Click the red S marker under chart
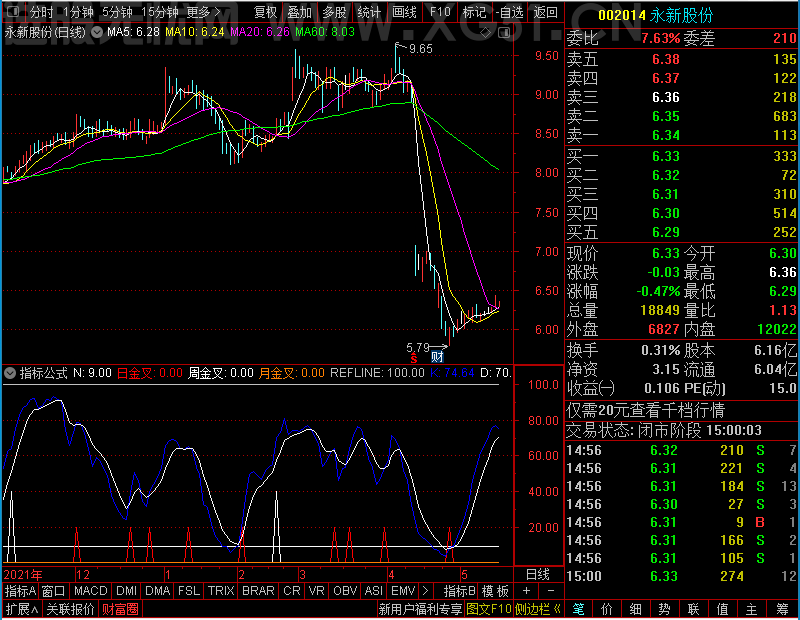 413,358
